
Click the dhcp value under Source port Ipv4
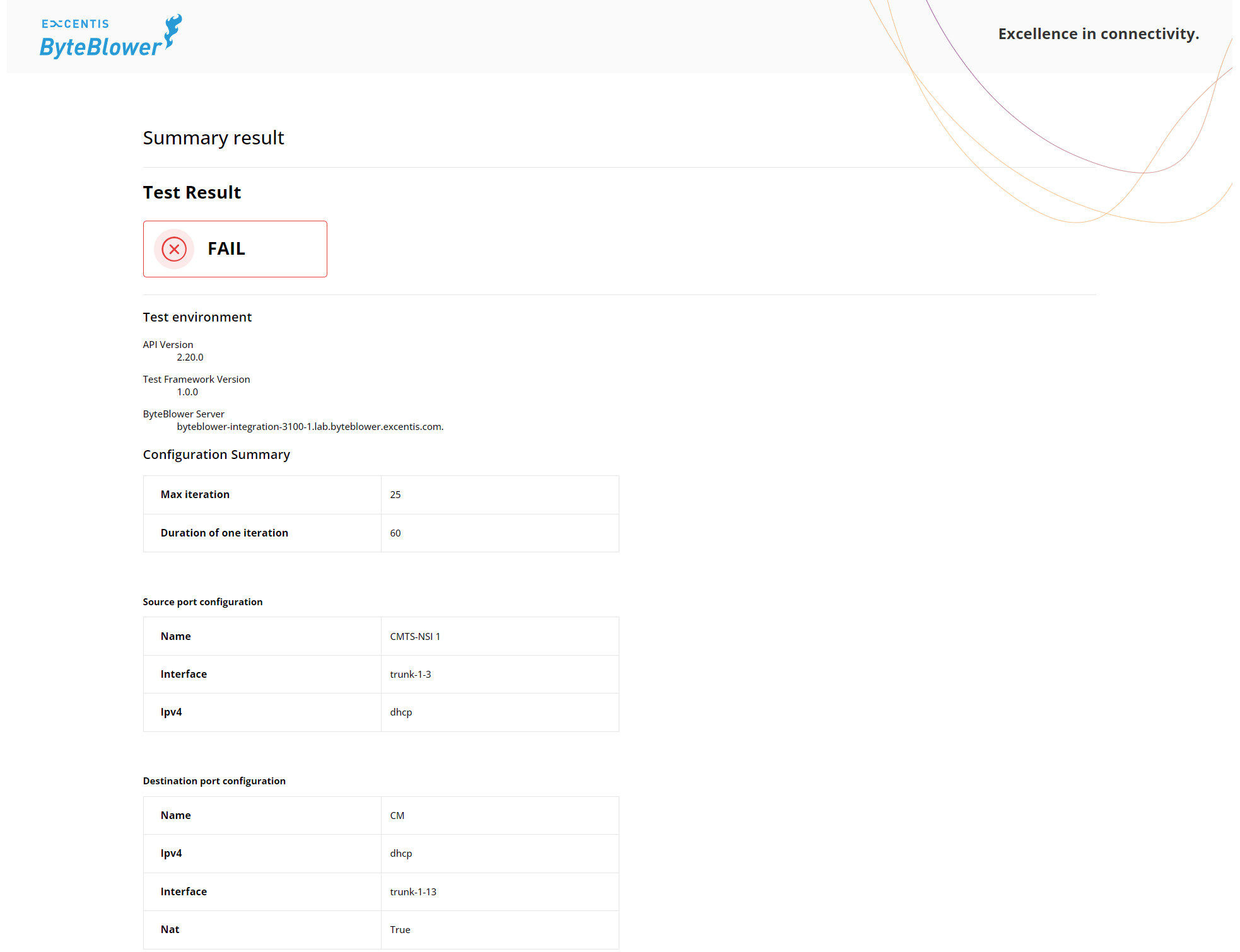coord(401,712)
